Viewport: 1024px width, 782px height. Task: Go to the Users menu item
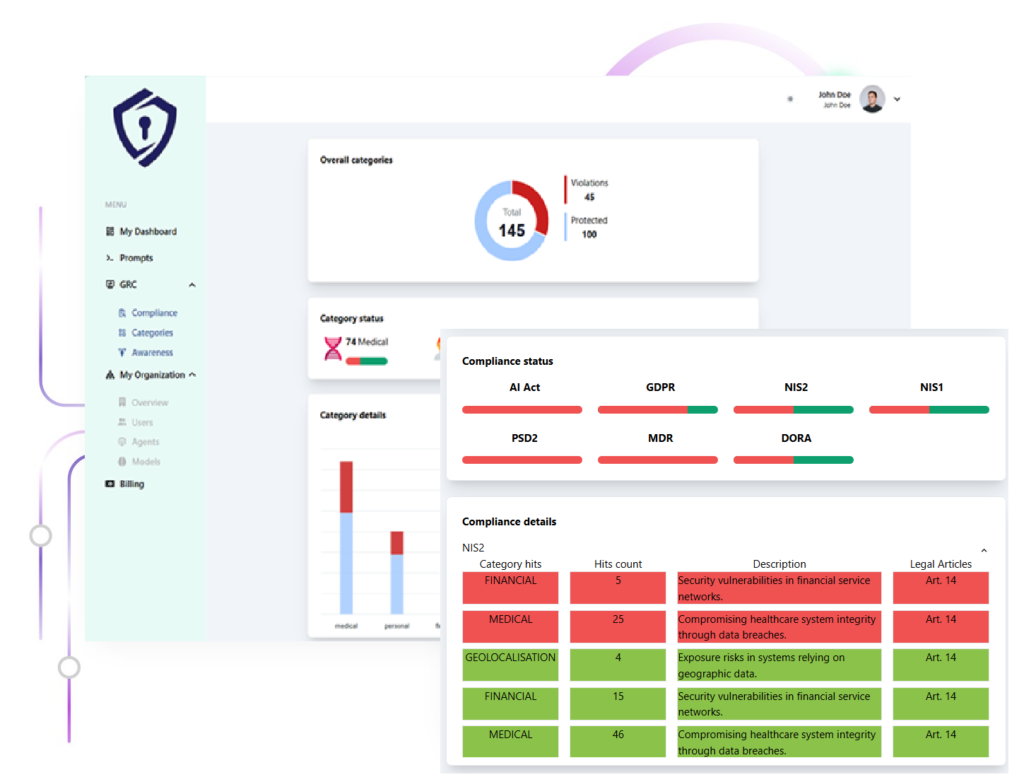click(x=142, y=422)
